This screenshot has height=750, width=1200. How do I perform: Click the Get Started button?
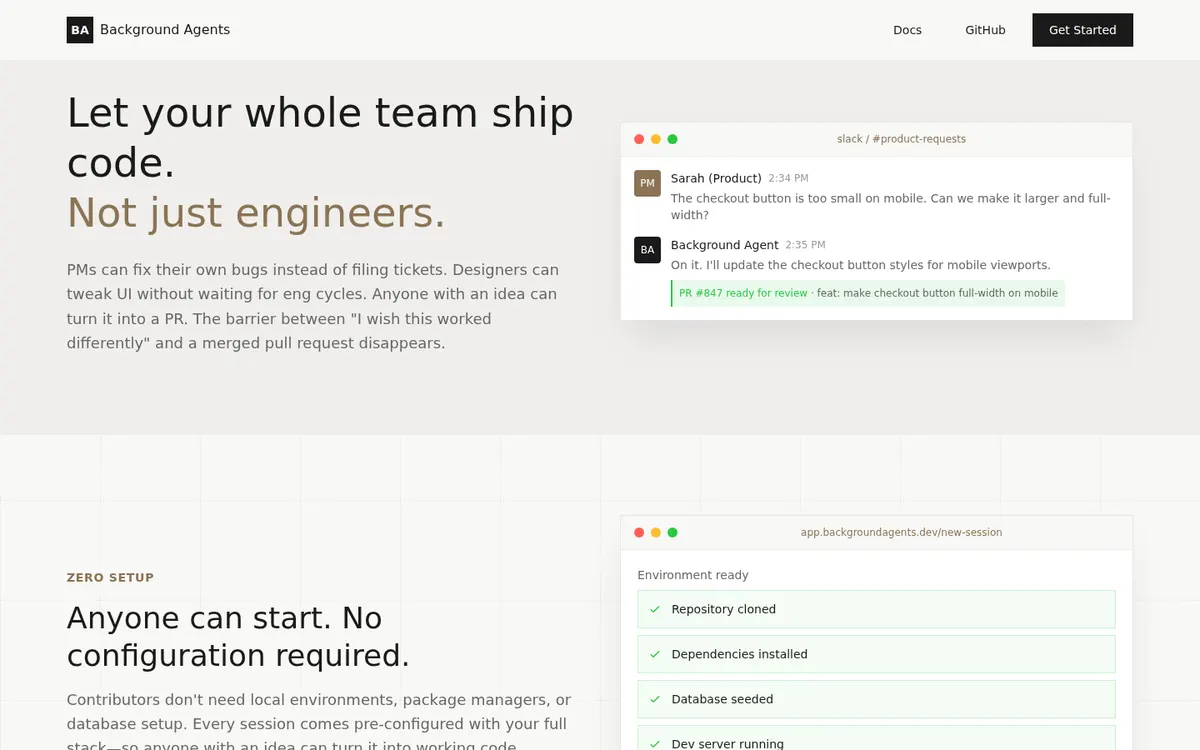click(x=1082, y=30)
